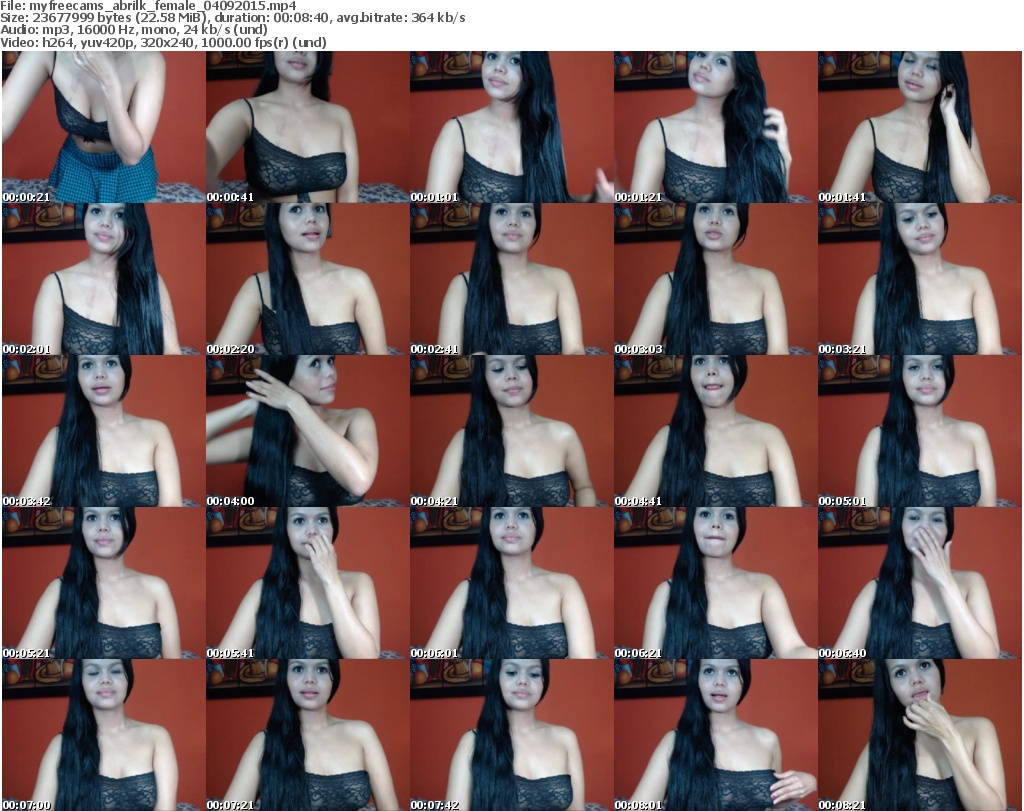Select the thumbnail timestamped 00:01:01
1024x811 pixels.
(511, 127)
